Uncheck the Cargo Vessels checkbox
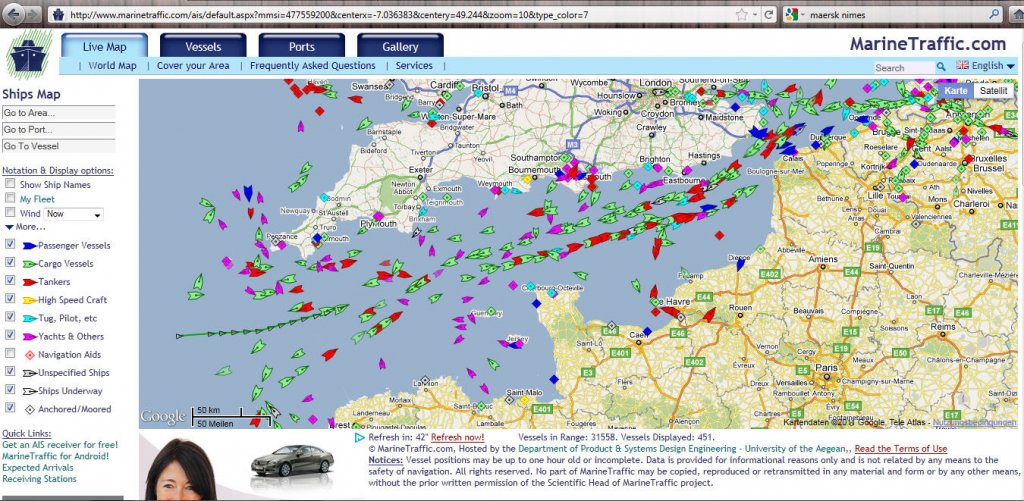The height and width of the screenshot is (501, 1024). coord(10,263)
